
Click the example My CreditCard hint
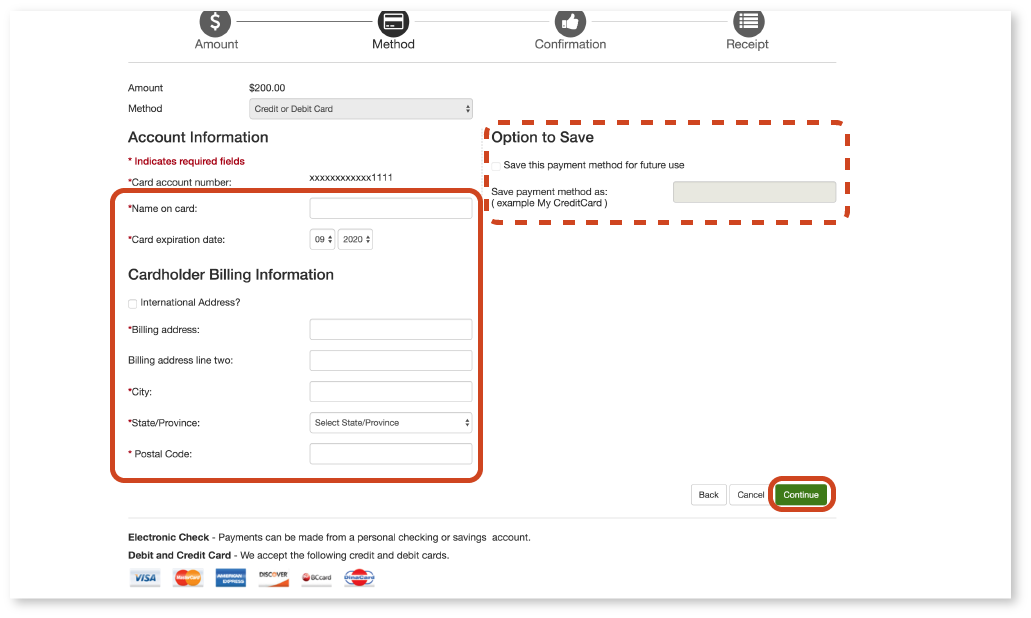point(550,203)
